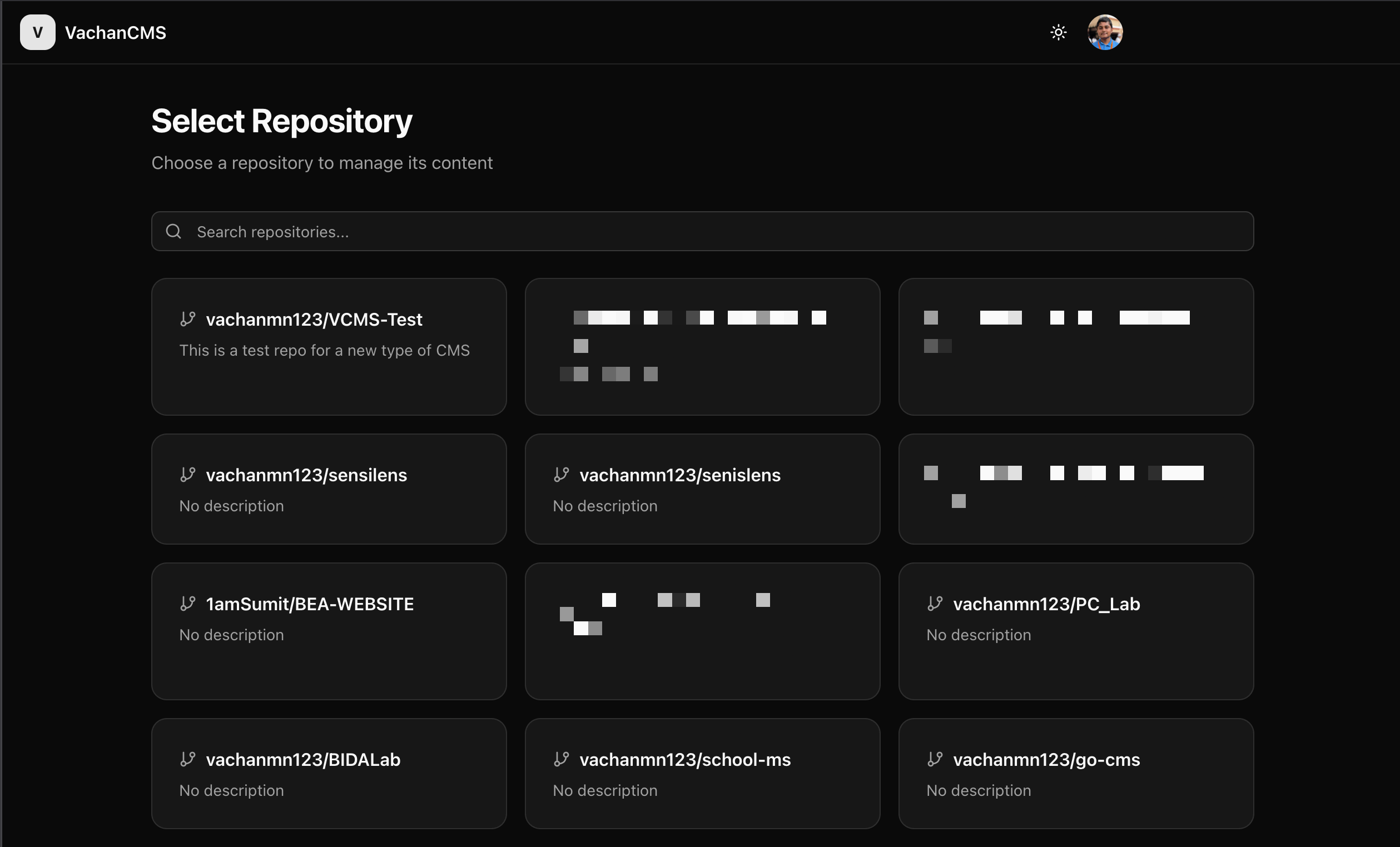The image size is (1400, 847).
Task: Click branch icon beside vachanmn123/go-cms
Action: [935, 760]
